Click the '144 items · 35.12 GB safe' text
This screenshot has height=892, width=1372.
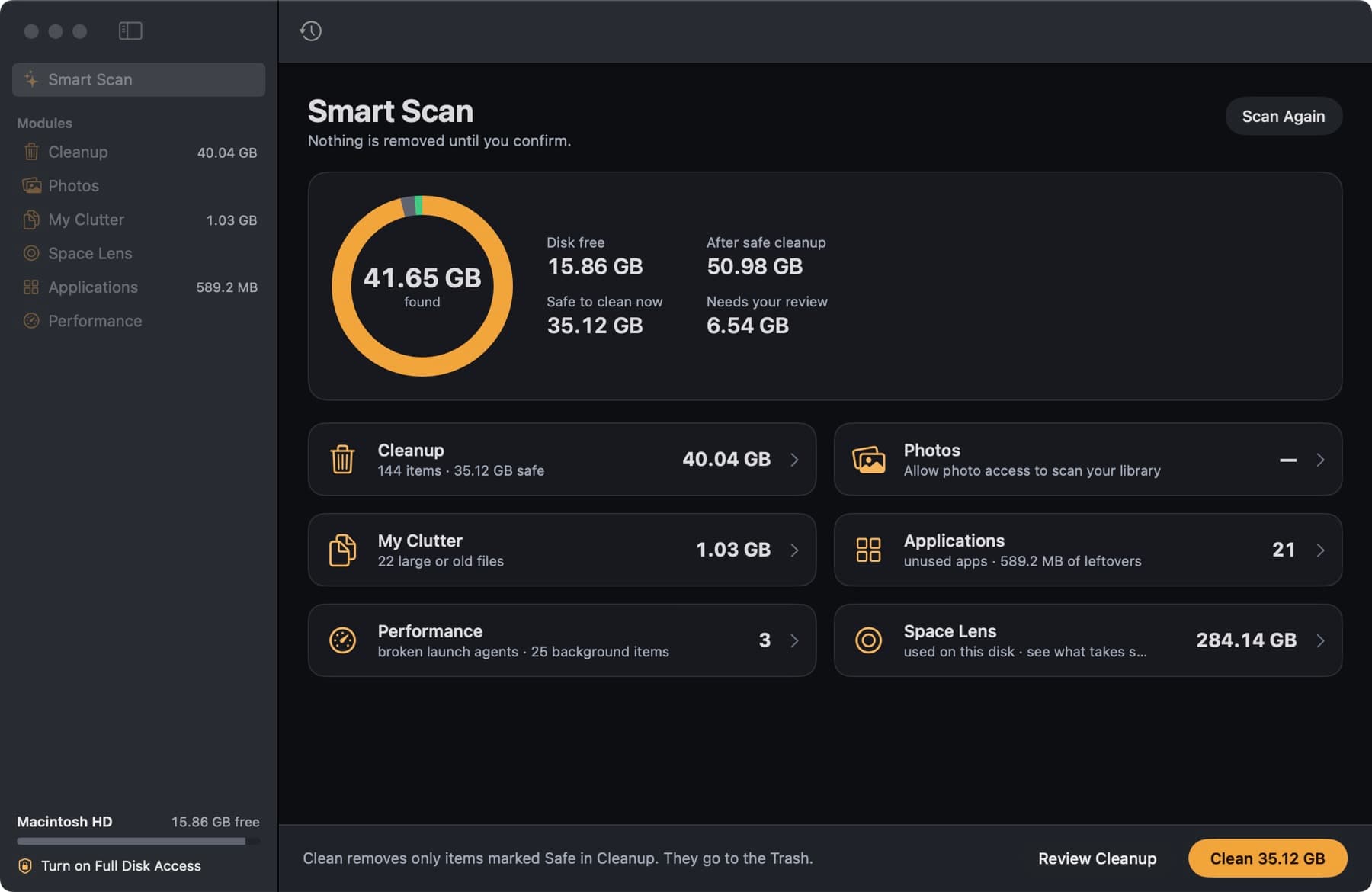coord(461,471)
